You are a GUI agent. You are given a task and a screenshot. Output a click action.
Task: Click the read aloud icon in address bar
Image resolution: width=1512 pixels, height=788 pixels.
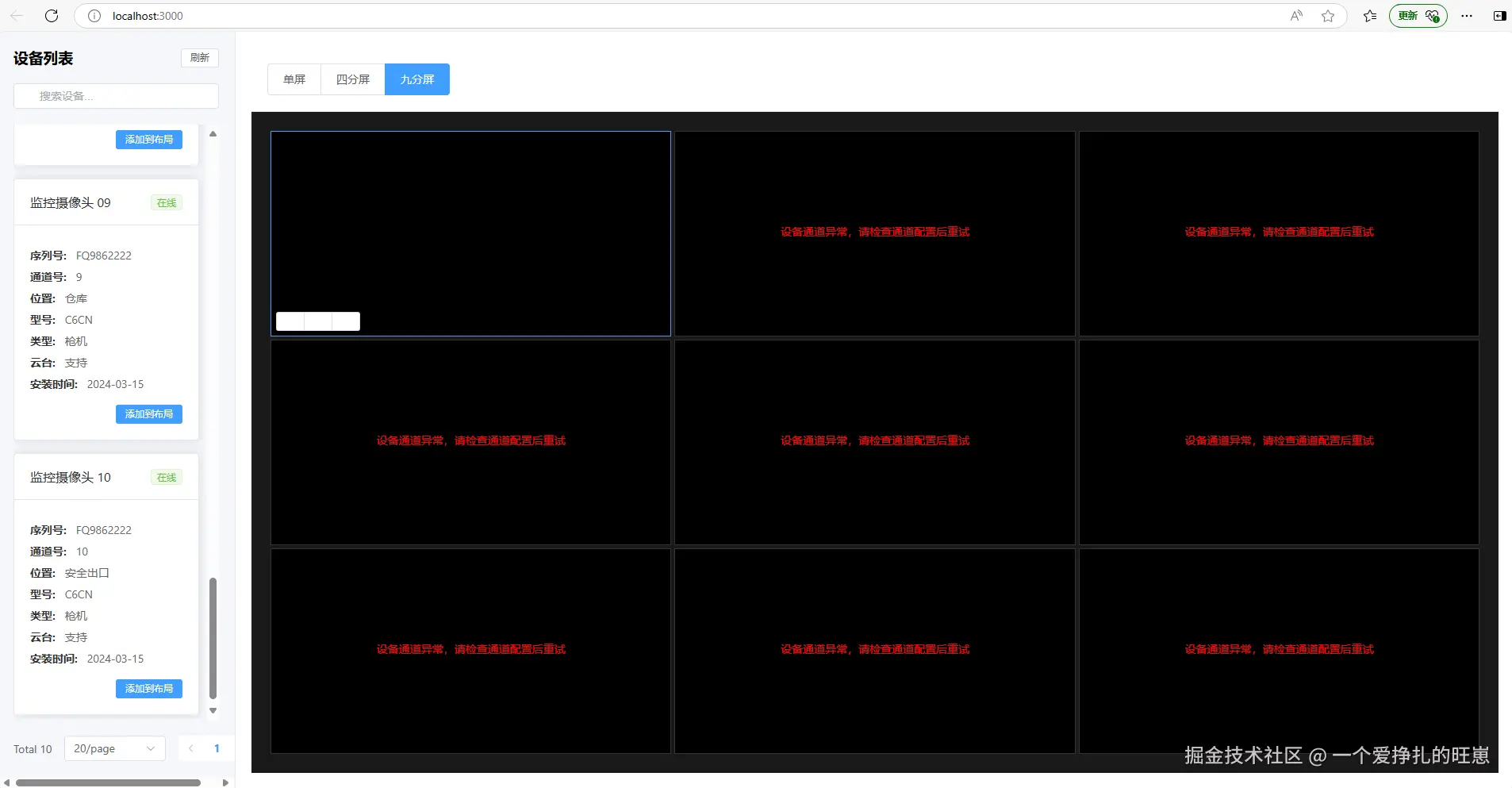click(x=1296, y=16)
